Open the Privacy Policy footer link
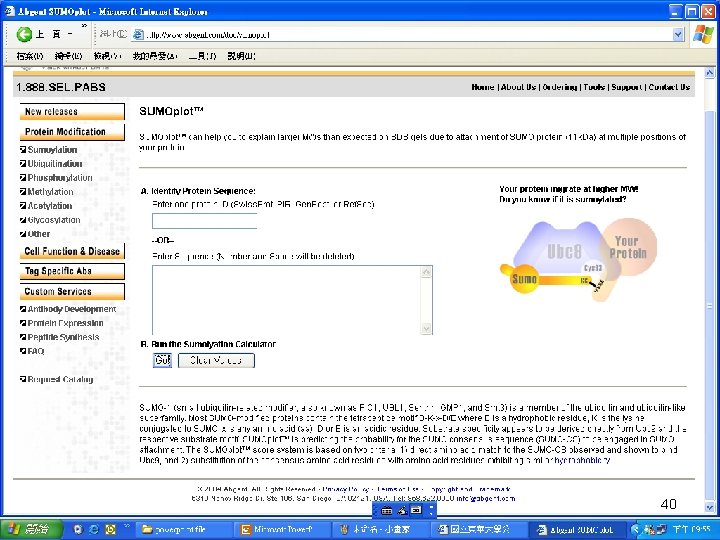Image resolution: width=720 pixels, height=540 pixels. click(x=346, y=489)
